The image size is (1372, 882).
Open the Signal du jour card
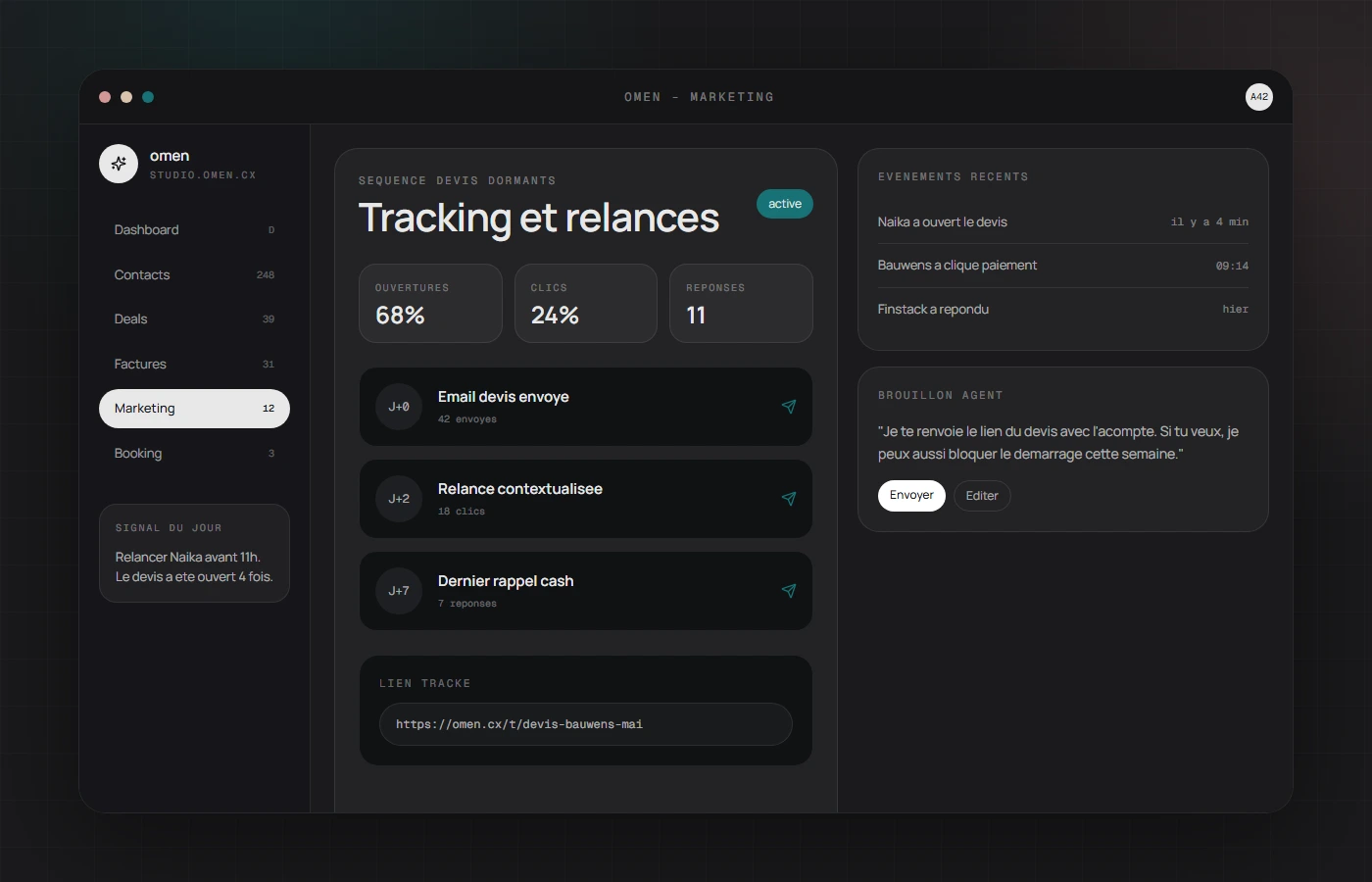coord(194,553)
